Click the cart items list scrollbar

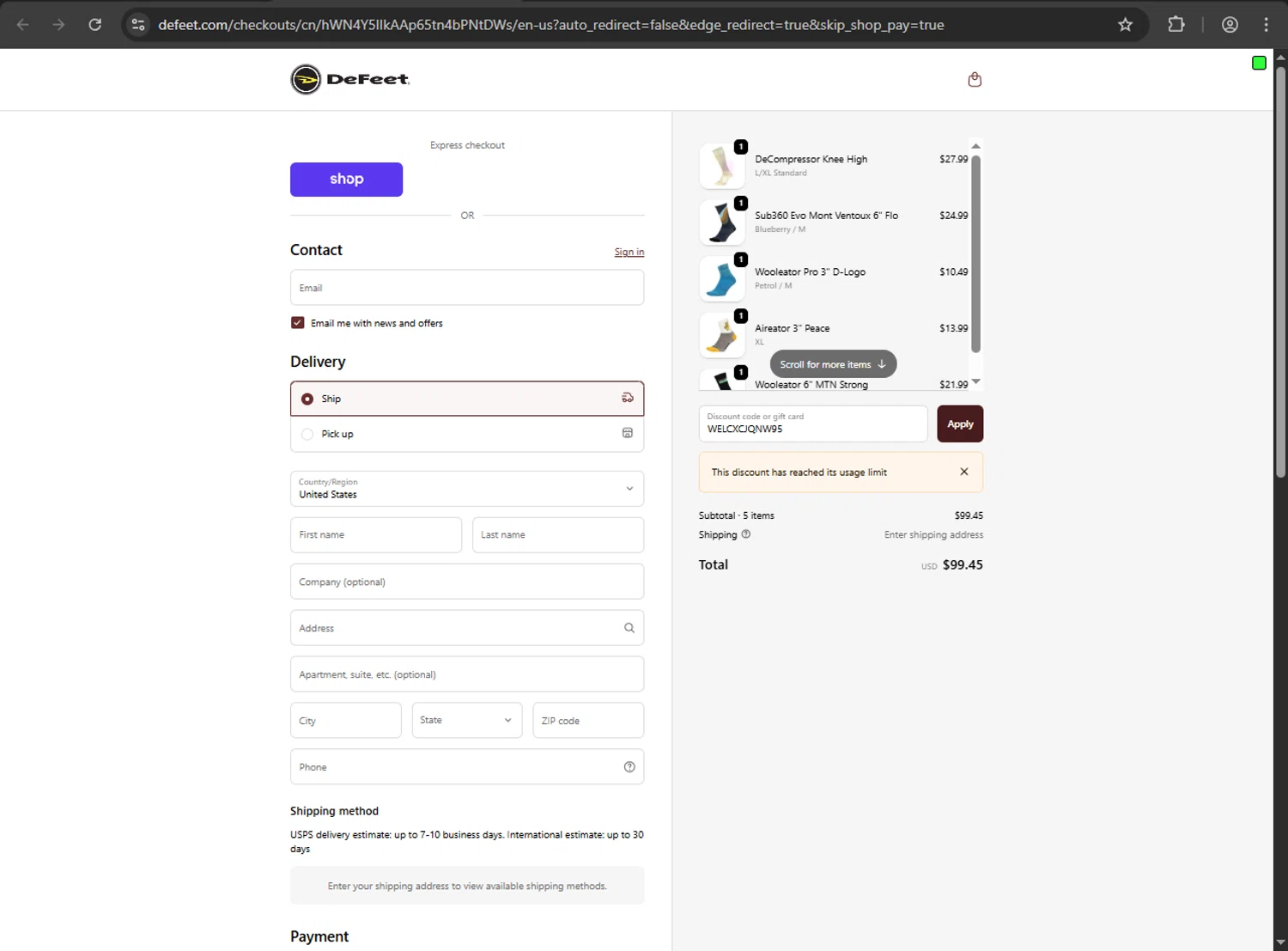click(x=975, y=254)
